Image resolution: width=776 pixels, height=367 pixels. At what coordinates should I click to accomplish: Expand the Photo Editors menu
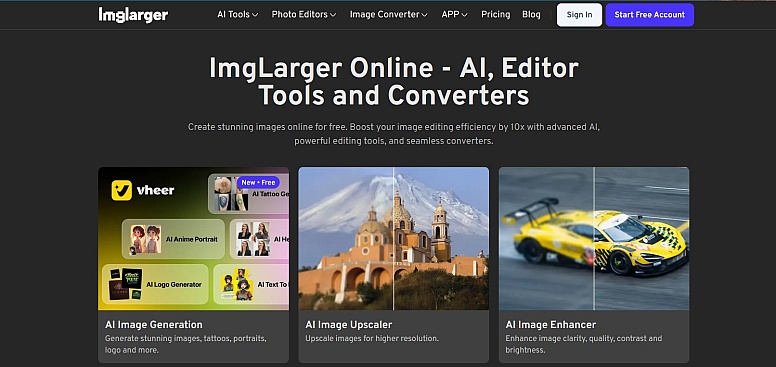(x=304, y=15)
